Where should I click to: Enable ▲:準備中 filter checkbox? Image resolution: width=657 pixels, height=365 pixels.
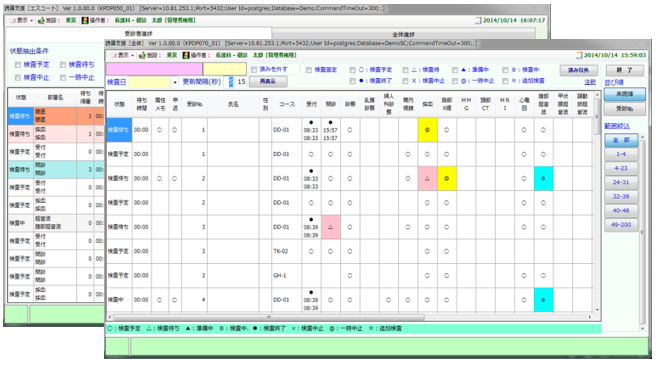pyautogui.click(x=455, y=70)
